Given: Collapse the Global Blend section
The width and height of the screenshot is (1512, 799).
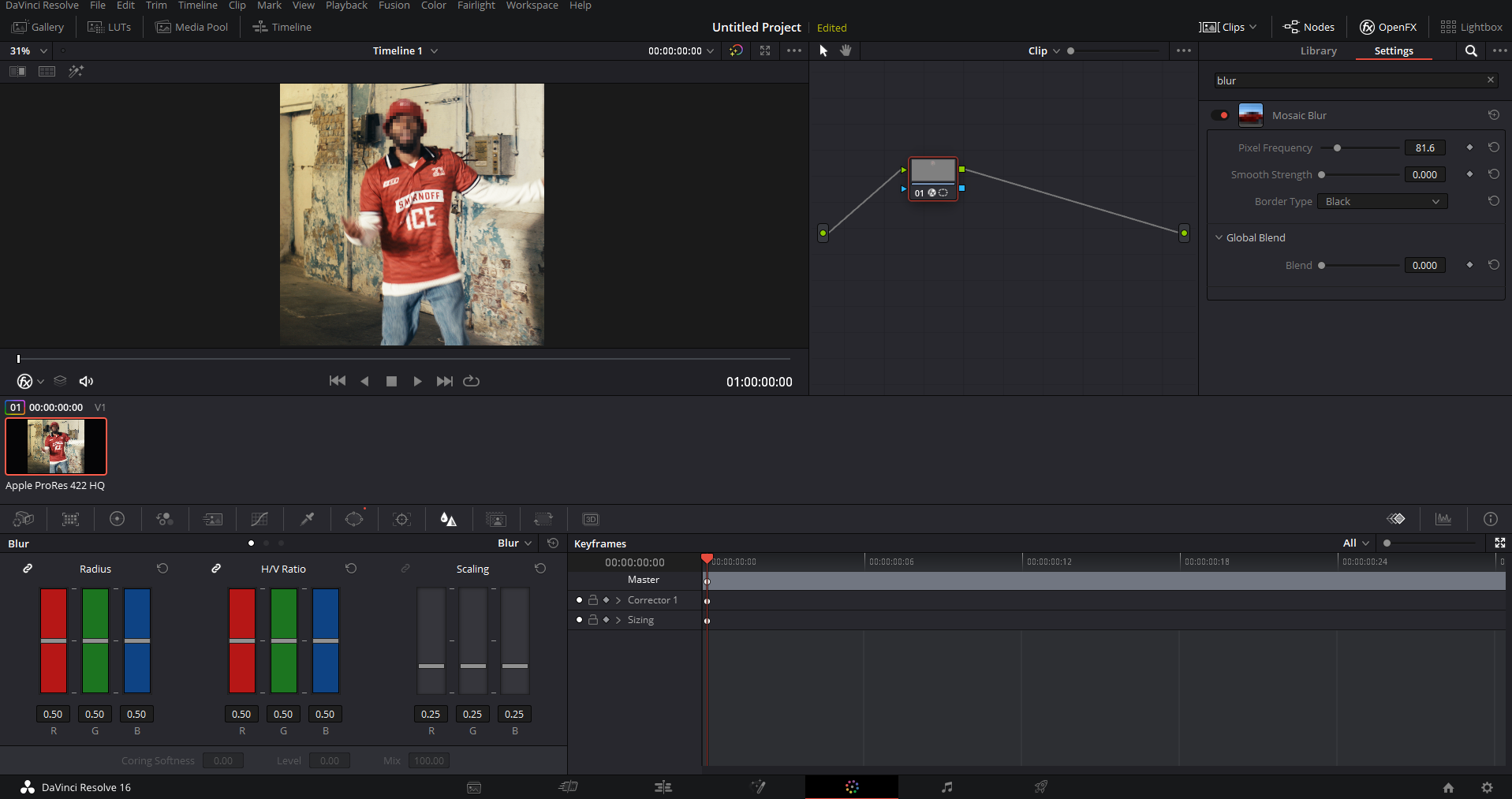Looking at the screenshot, I should point(1219,237).
